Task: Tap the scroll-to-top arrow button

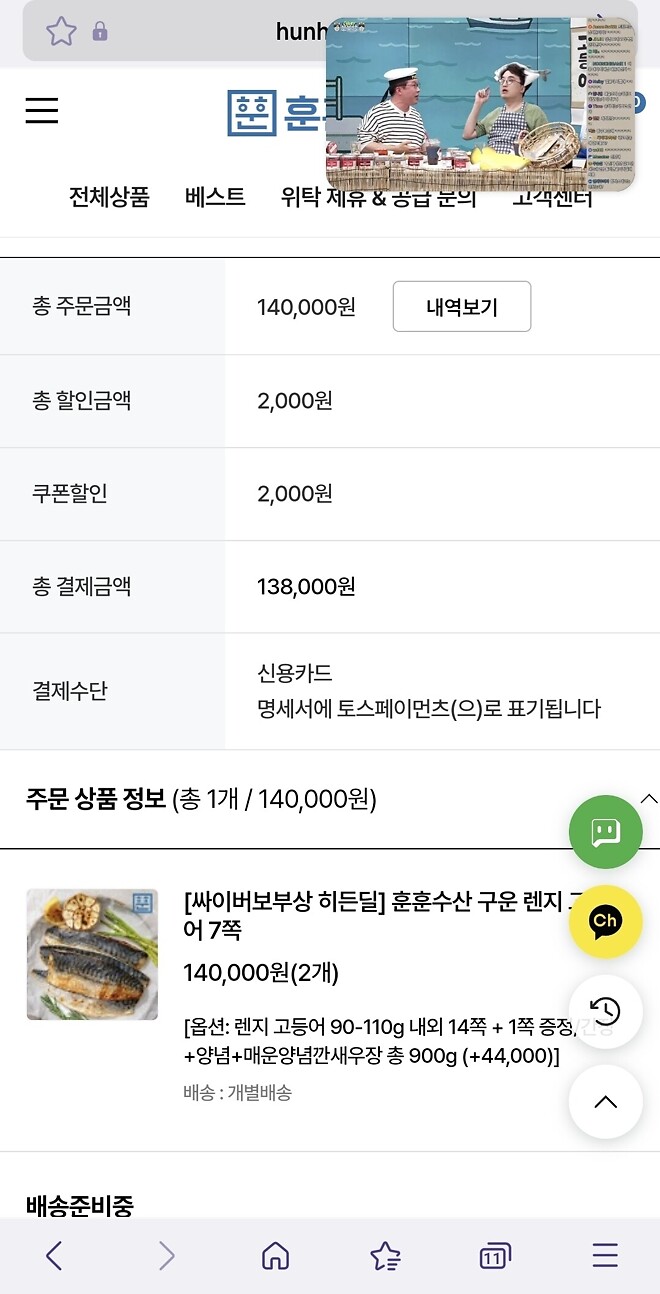Action: point(605,1101)
